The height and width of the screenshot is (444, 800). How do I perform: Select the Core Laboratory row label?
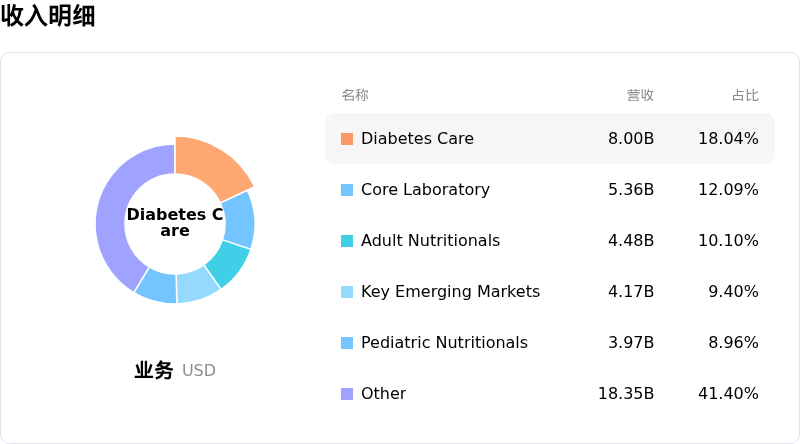click(x=425, y=189)
